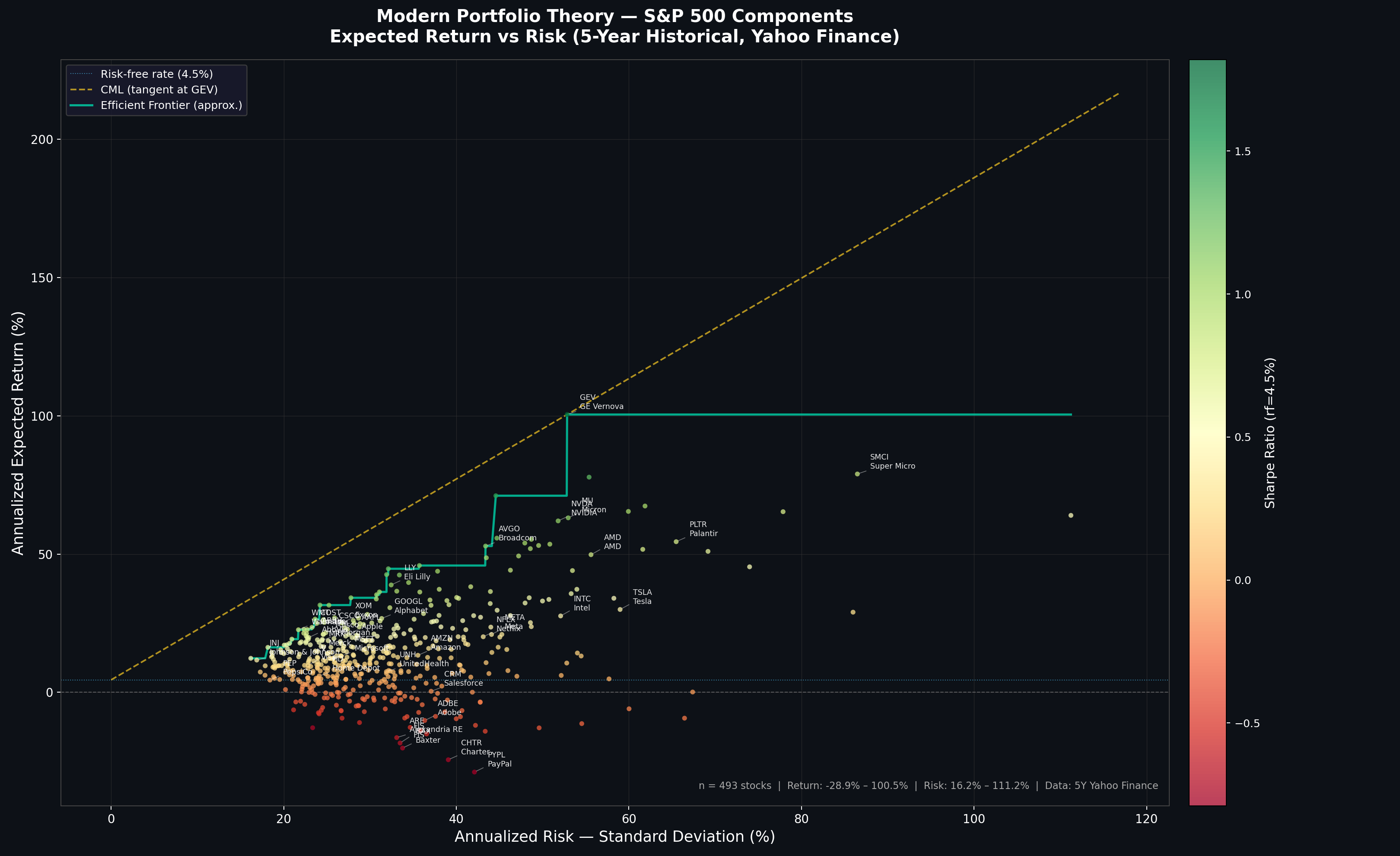Click the x-axis tick label '20'

pyautogui.click(x=283, y=819)
